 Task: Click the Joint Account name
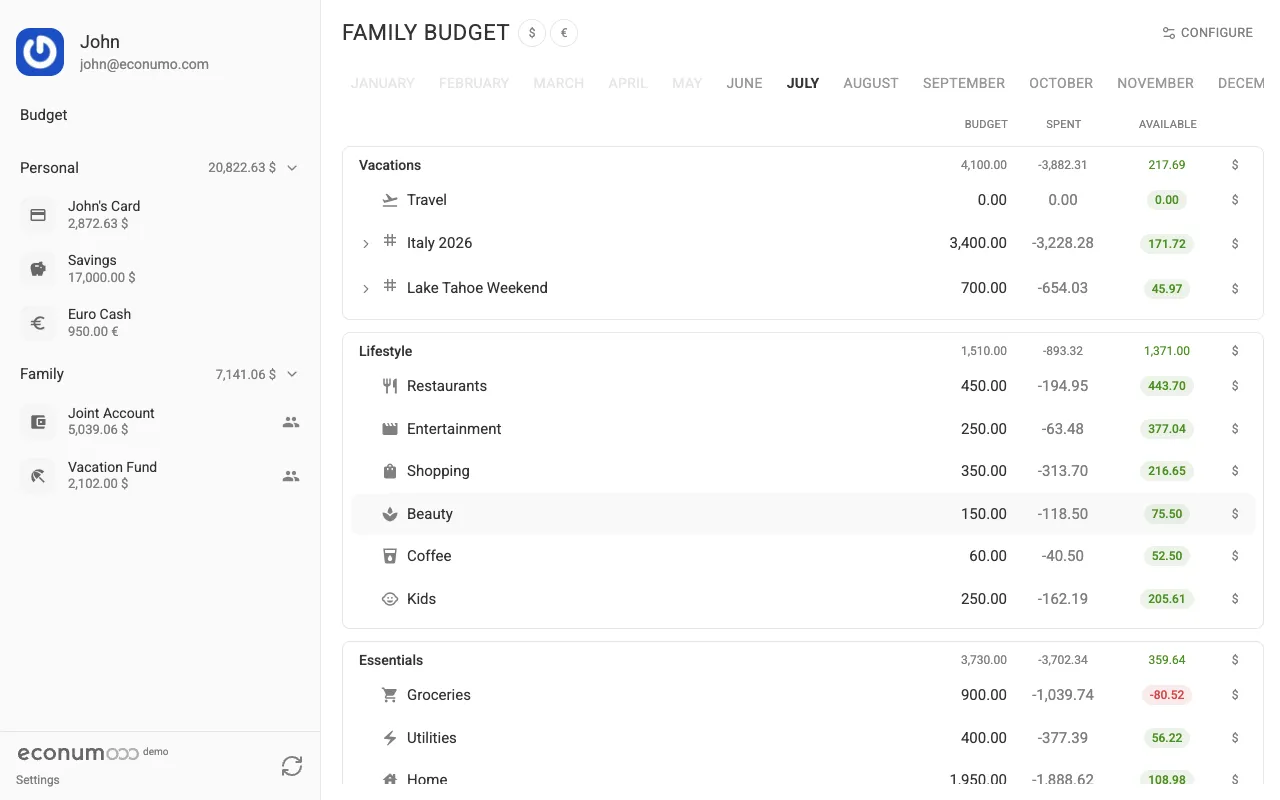(111, 413)
